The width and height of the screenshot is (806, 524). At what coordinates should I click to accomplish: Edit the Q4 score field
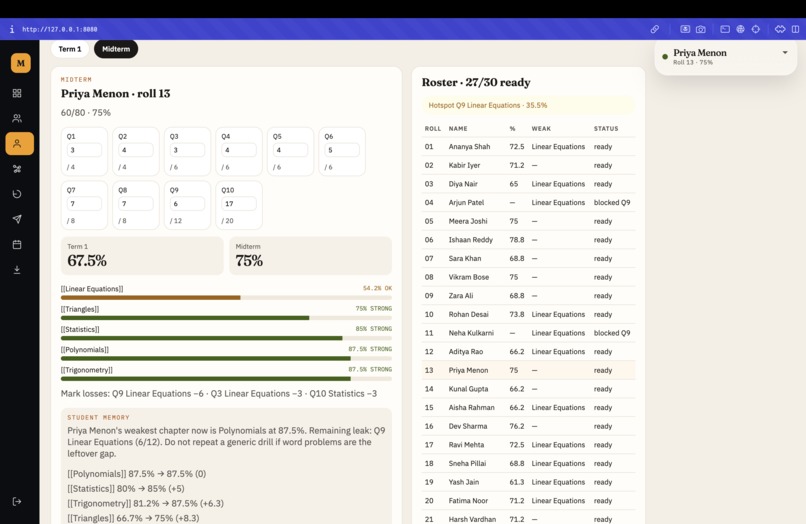239,150
